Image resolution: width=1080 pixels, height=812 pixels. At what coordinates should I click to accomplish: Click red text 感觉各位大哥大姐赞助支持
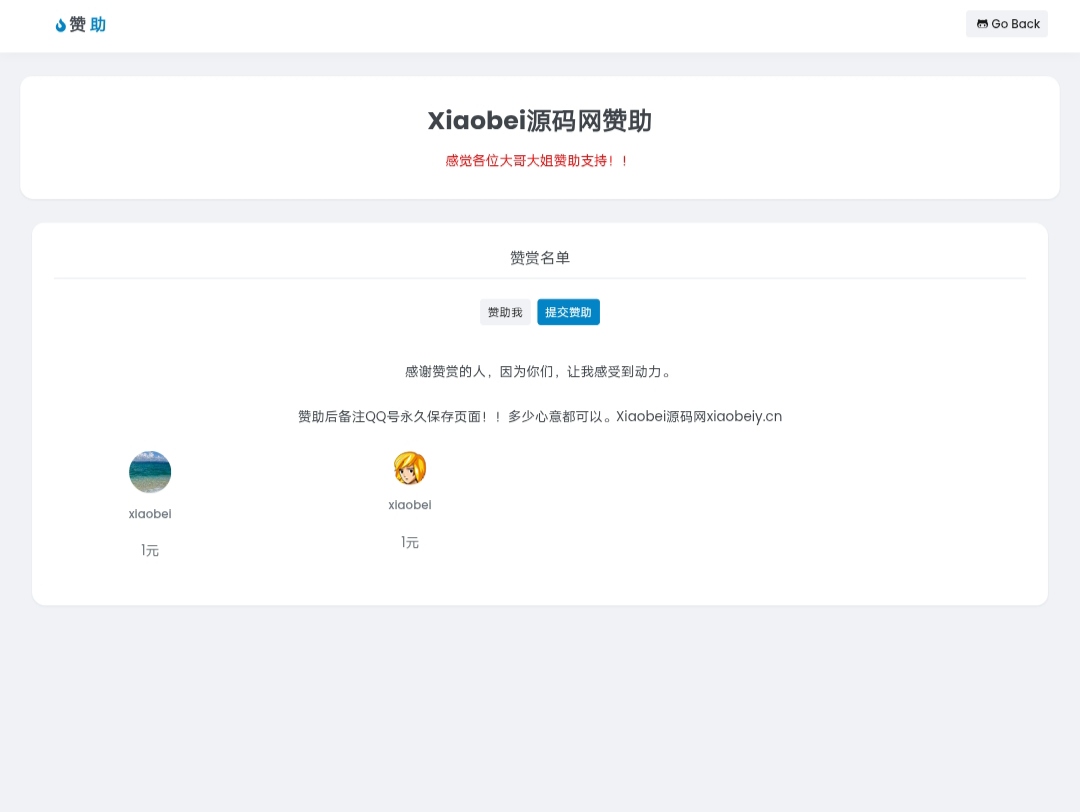[x=537, y=160]
